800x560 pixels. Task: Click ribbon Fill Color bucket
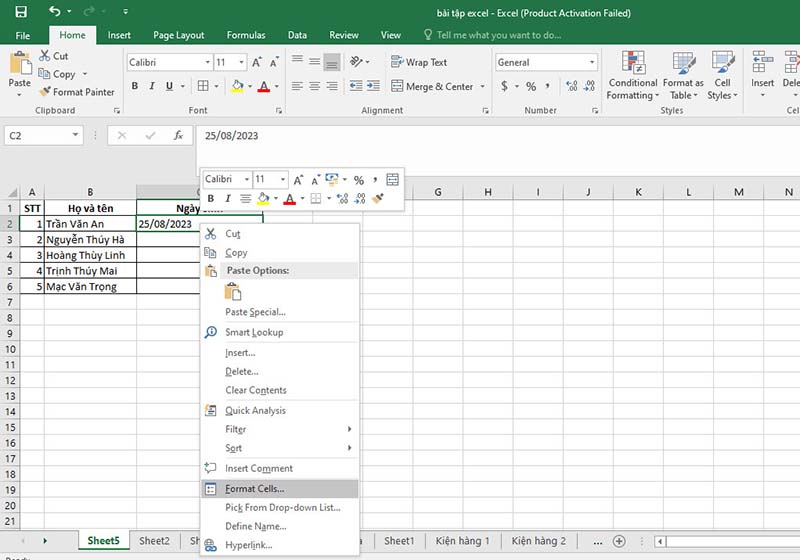click(x=237, y=86)
